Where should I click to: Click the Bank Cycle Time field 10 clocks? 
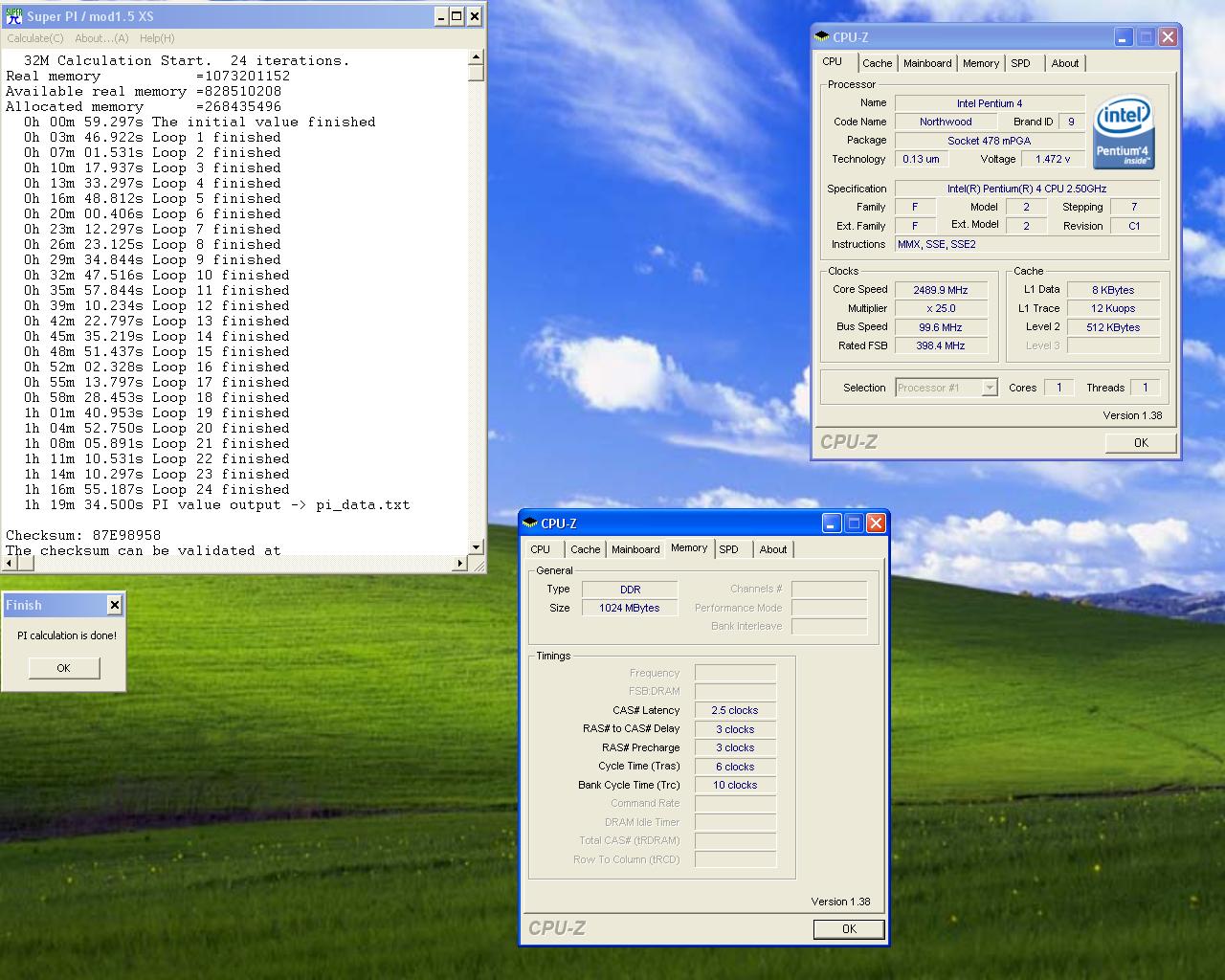[x=735, y=785]
